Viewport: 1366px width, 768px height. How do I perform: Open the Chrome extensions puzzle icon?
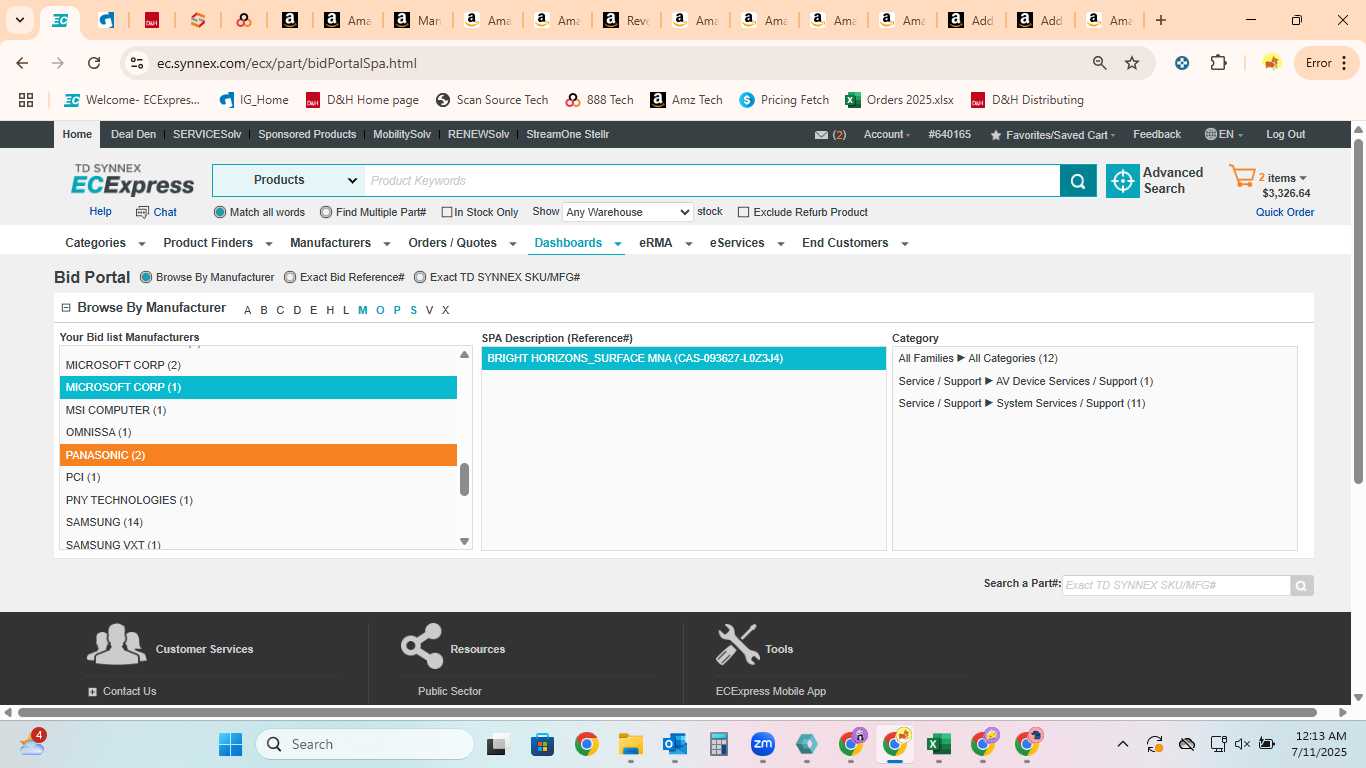coord(1218,63)
